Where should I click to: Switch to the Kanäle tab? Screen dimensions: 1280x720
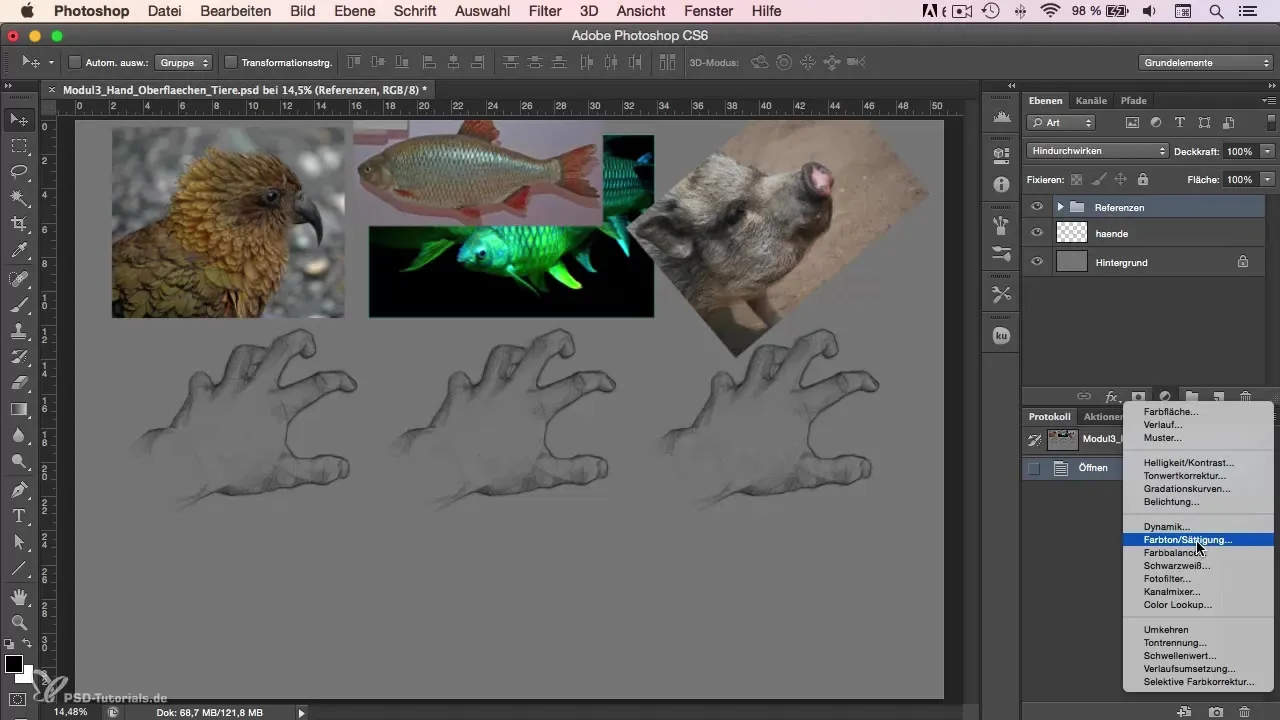click(x=1090, y=100)
